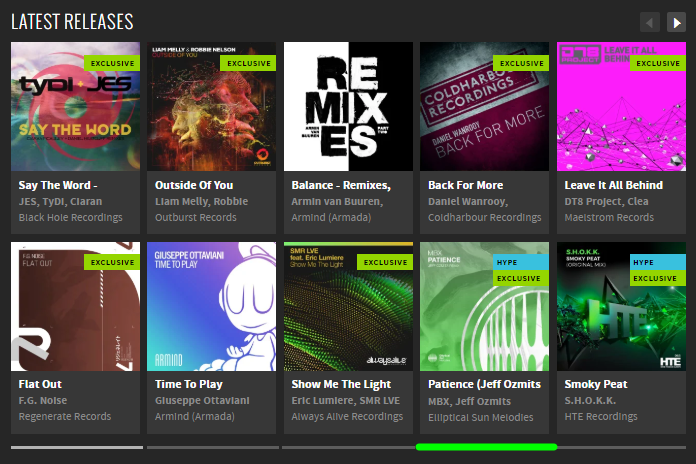Open Show Me The Light artwork
Viewport: 696px width, 464px height.
tap(348, 306)
